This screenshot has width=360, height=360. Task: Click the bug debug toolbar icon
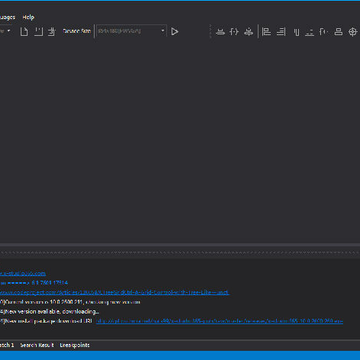pos(248,32)
